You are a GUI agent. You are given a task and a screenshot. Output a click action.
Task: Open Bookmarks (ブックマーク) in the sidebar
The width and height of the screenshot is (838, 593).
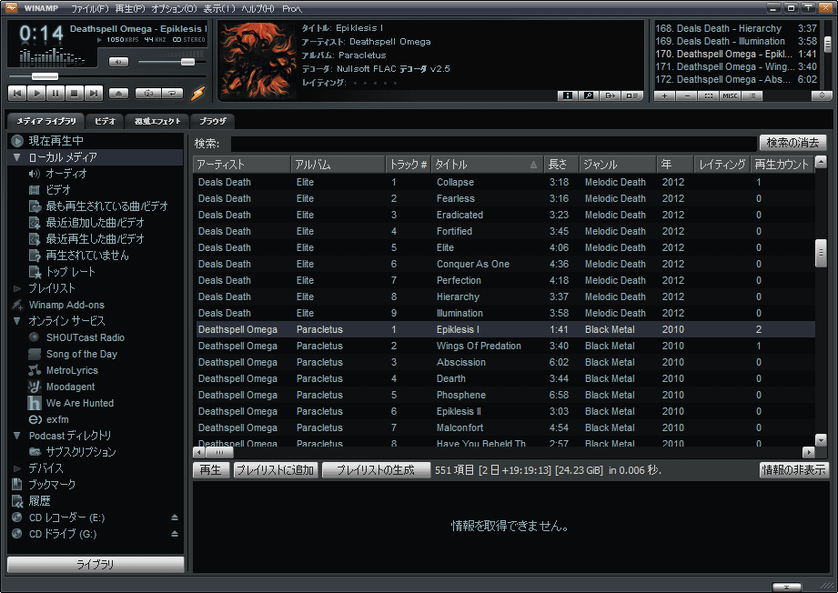click(x=52, y=485)
